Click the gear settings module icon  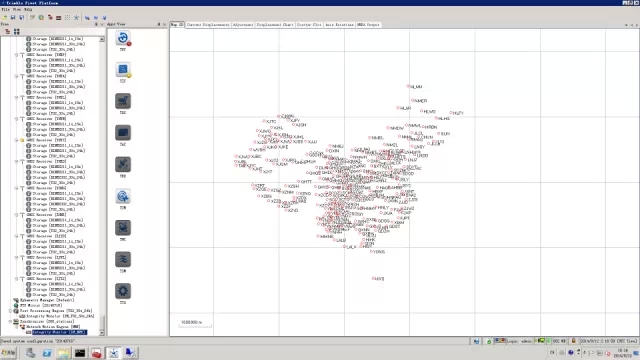(123, 291)
